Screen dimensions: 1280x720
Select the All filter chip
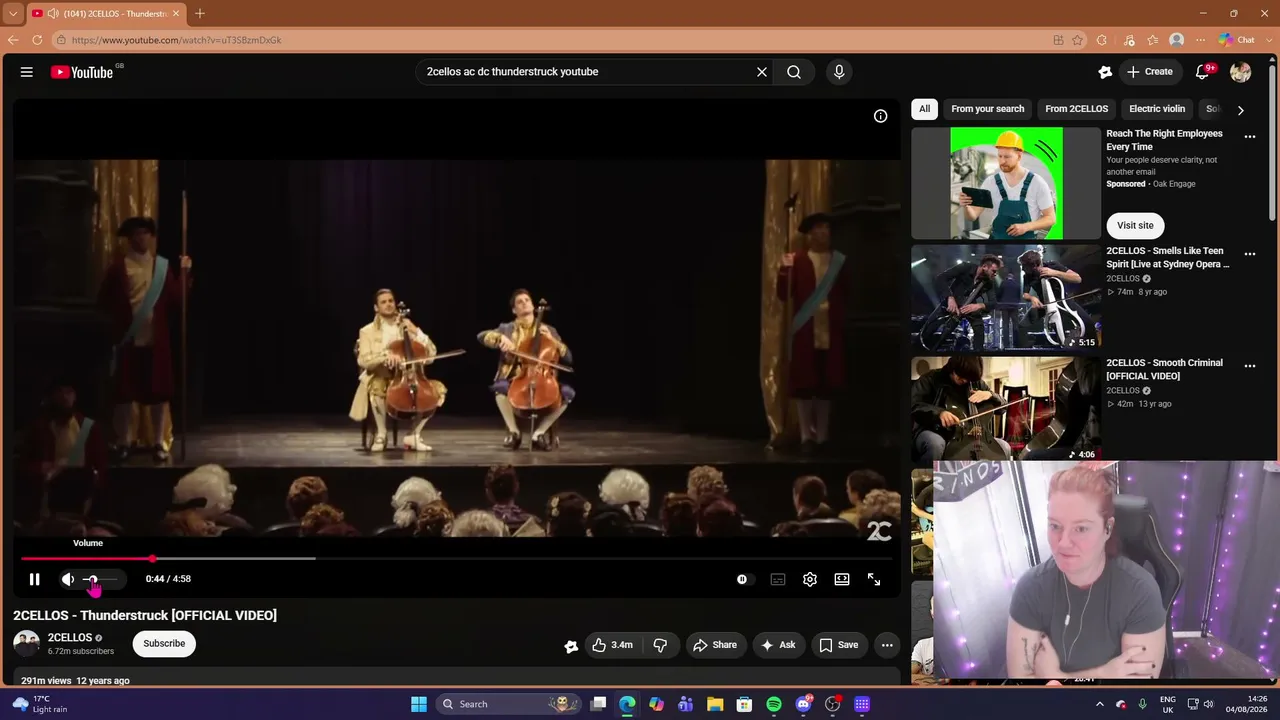coord(925,109)
